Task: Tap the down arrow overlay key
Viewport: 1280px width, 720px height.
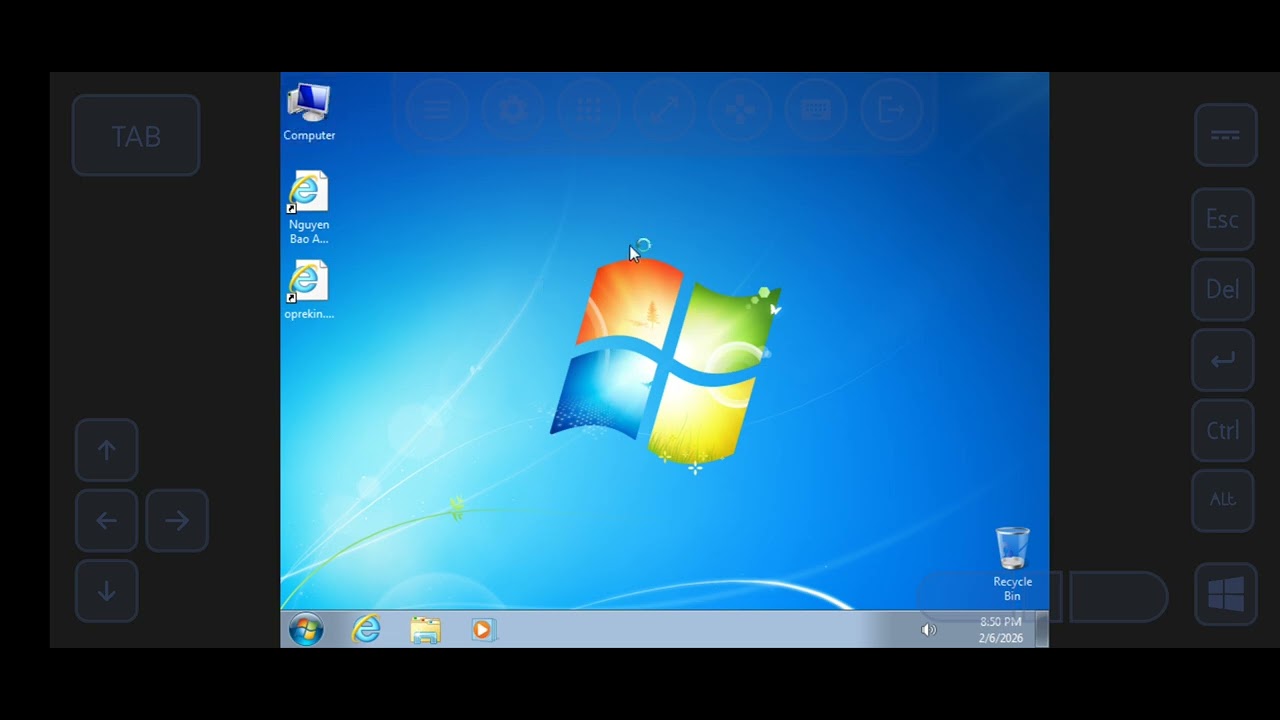Action: [106, 591]
